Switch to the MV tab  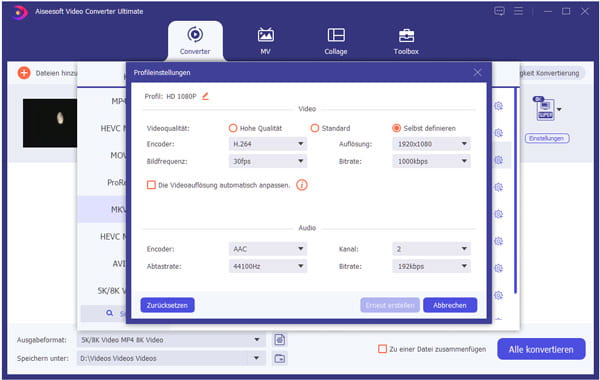coord(266,41)
